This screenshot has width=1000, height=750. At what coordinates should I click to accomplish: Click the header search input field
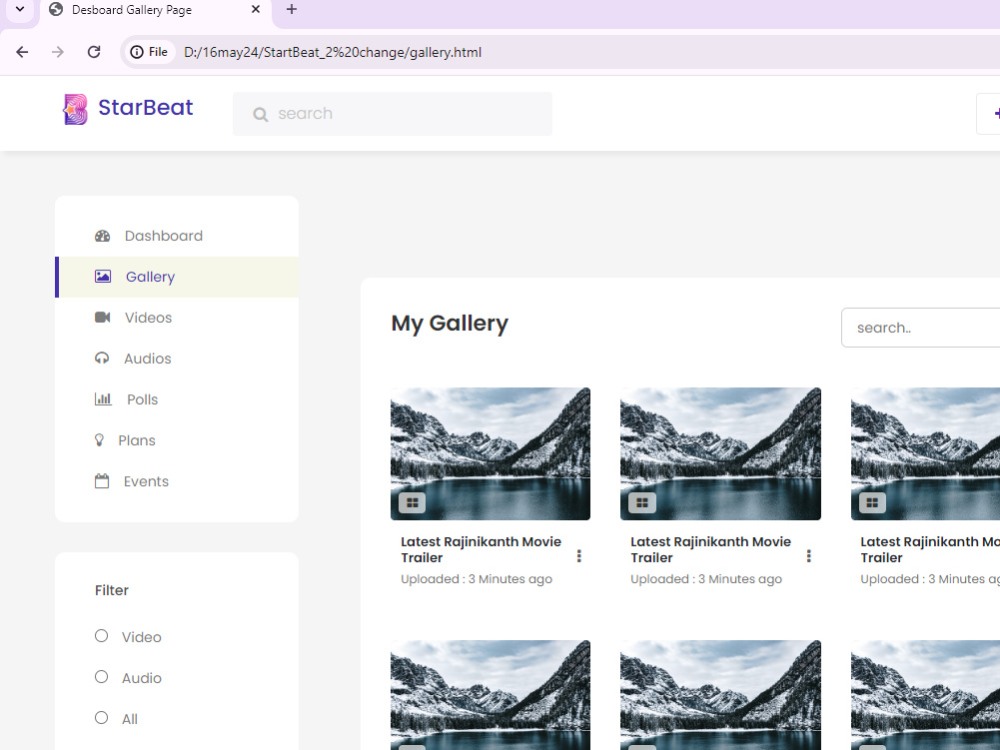click(392, 114)
